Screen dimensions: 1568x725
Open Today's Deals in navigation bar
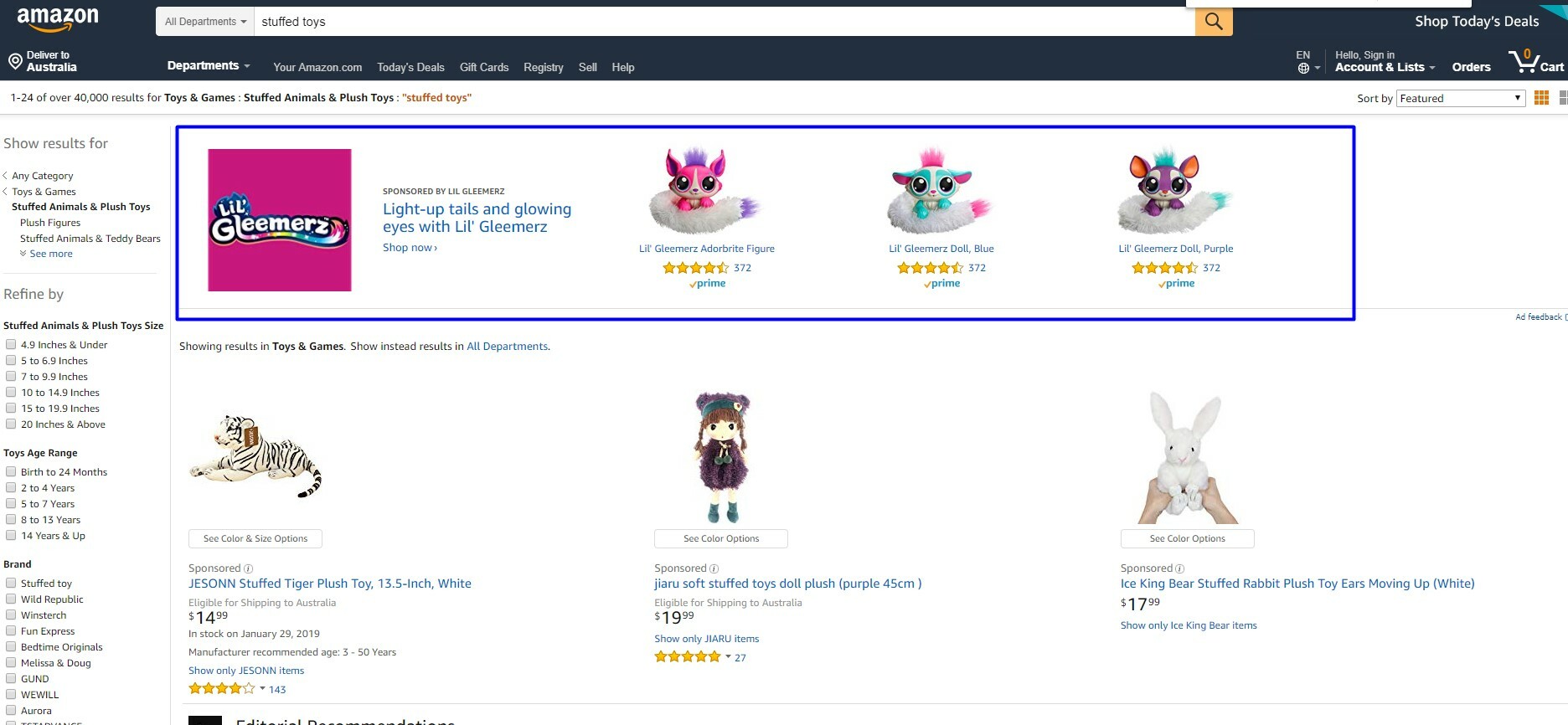point(410,67)
